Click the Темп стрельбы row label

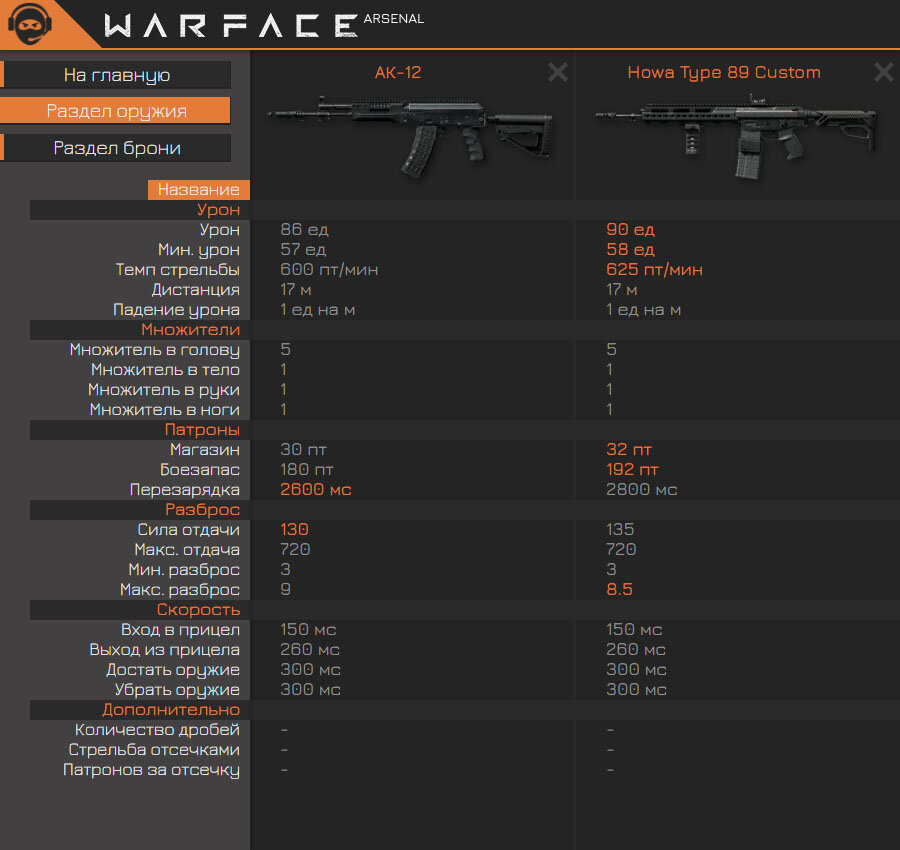[x=178, y=270]
